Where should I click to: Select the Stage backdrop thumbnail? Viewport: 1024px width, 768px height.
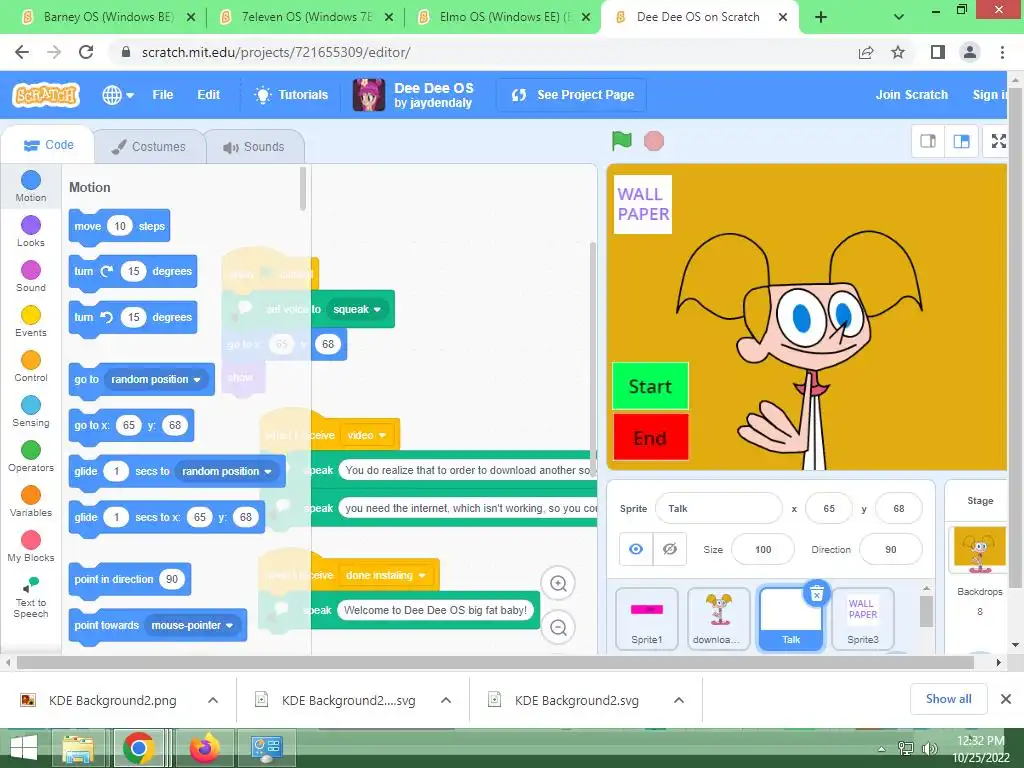click(x=979, y=550)
